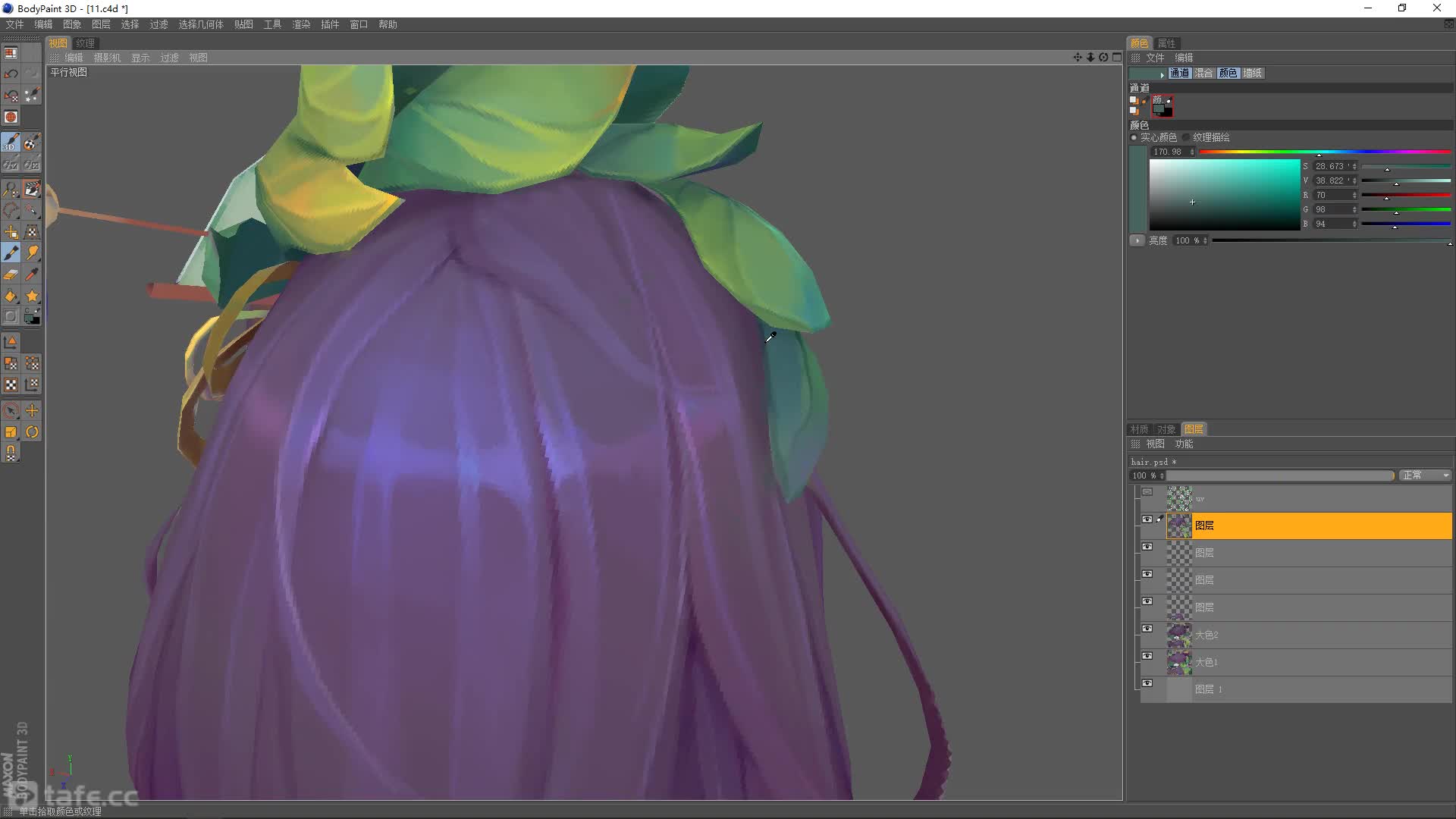Select the star shape drawing tool
This screenshot has height=819, width=1456.
click(32, 296)
